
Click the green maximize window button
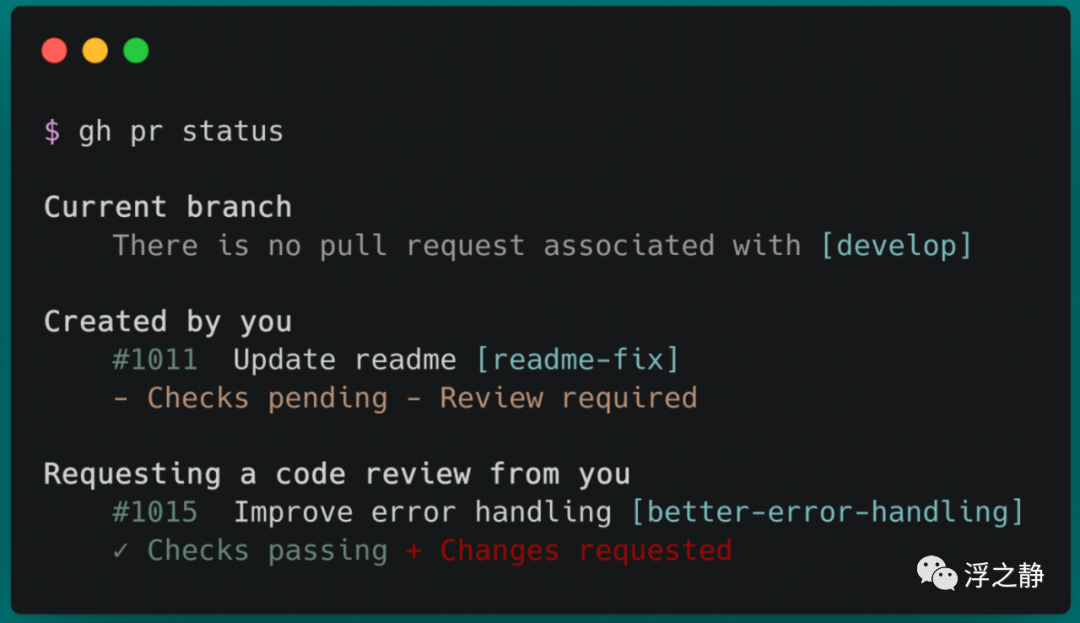click(x=136, y=50)
